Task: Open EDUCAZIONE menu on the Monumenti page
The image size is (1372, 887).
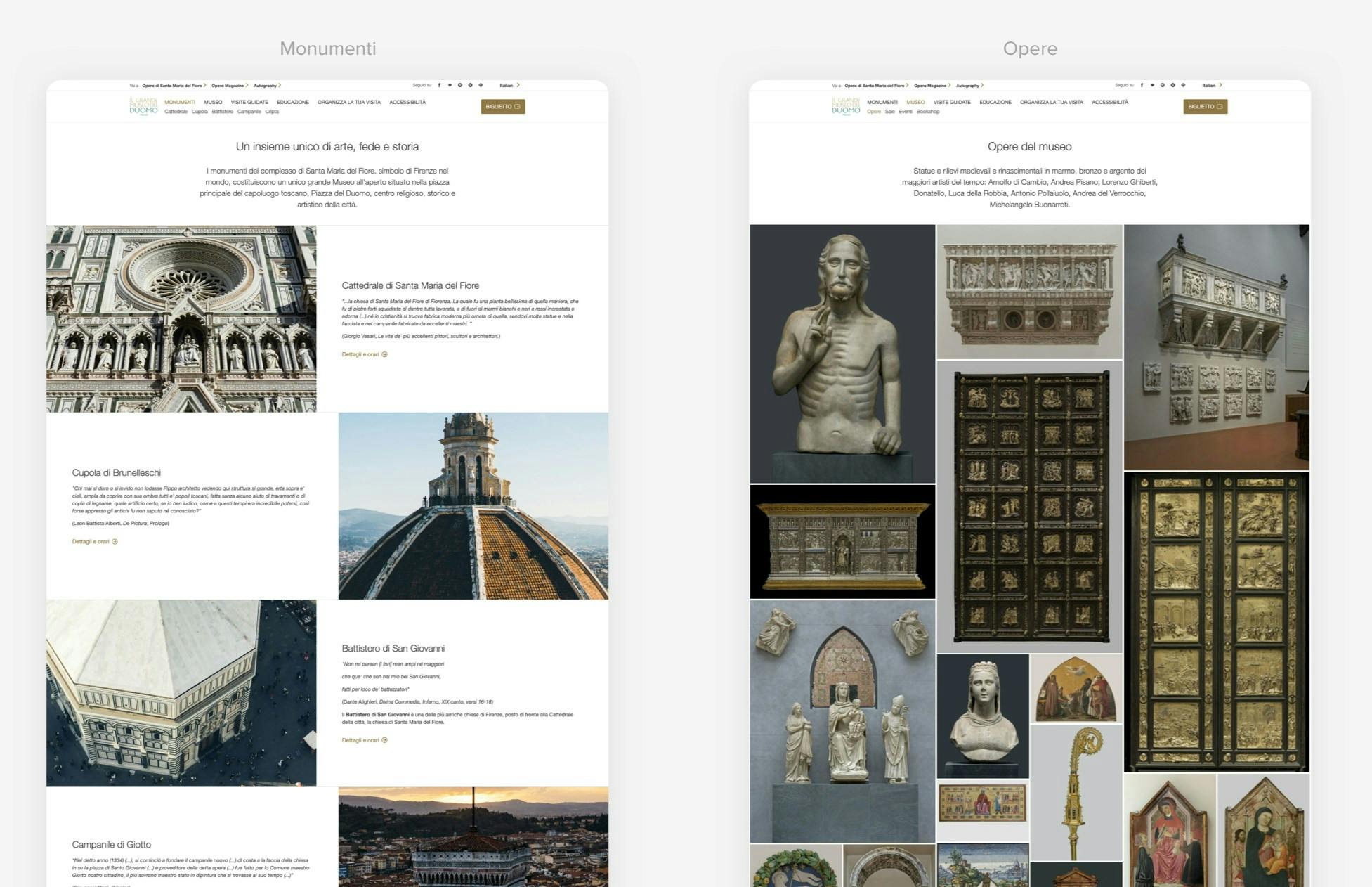Action: click(x=293, y=102)
